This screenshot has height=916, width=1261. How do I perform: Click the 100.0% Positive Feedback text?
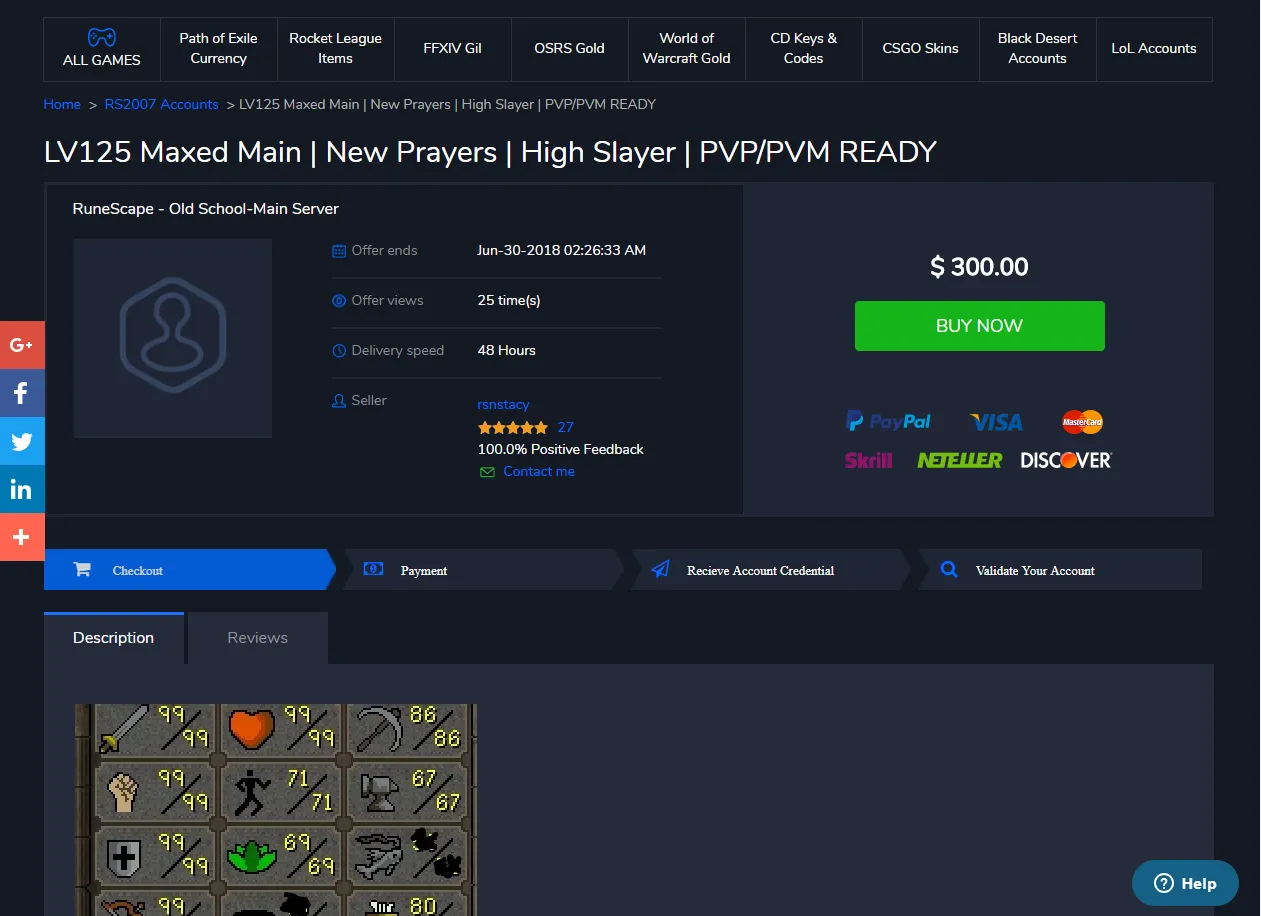point(561,450)
